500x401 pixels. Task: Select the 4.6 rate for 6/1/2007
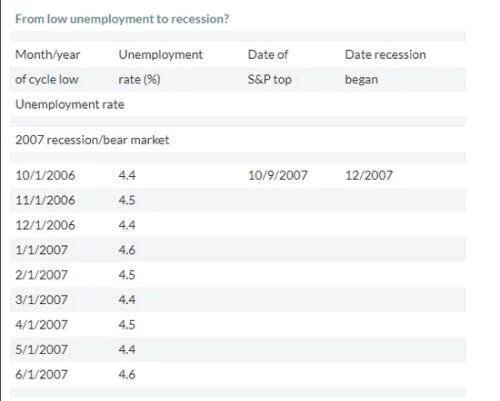pyautogui.click(x=127, y=374)
